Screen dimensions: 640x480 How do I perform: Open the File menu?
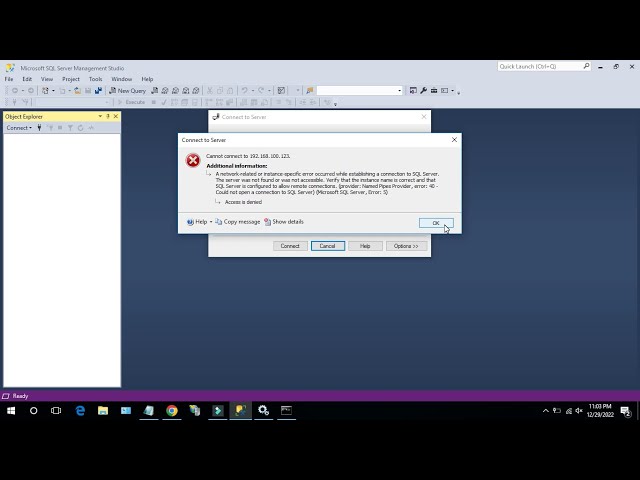(9, 79)
